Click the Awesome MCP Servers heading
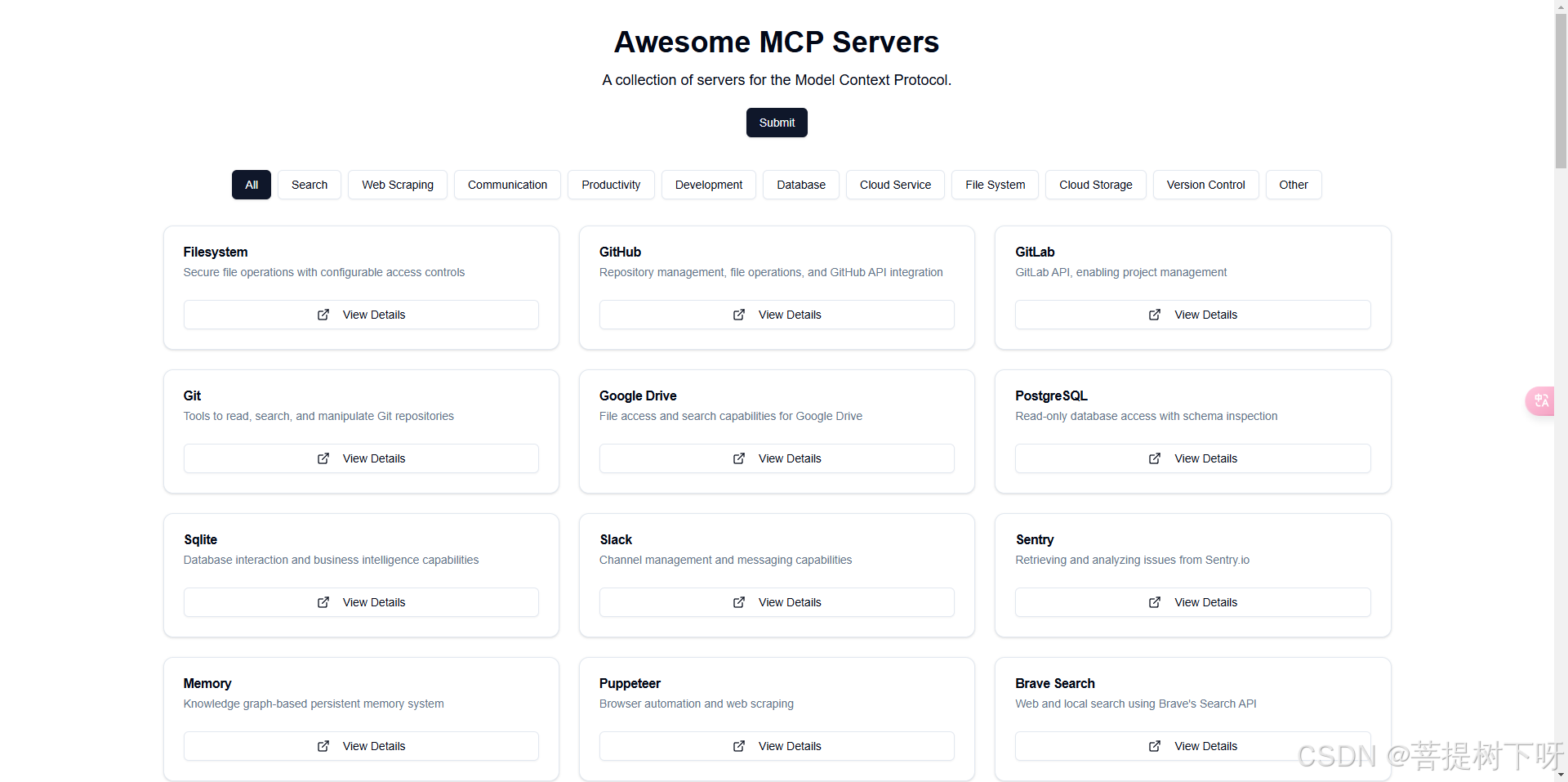Image resolution: width=1568 pixels, height=782 pixels. [777, 42]
